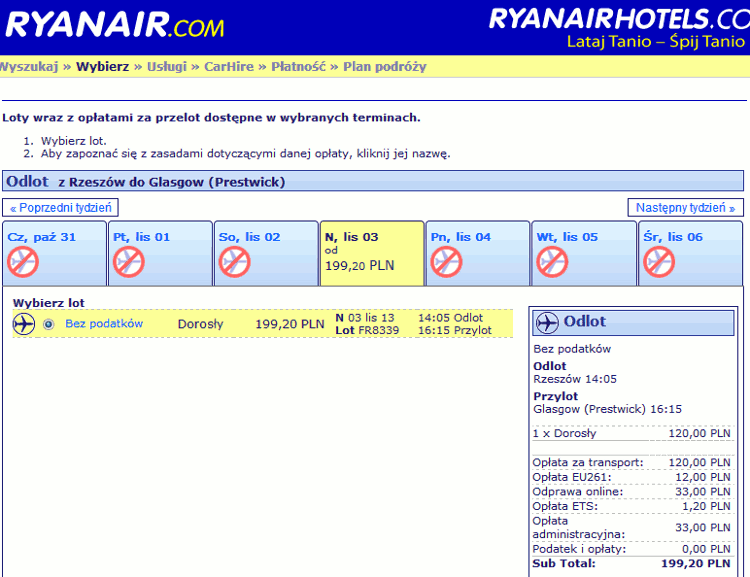The height and width of the screenshot is (577, 750).
Task: Click the Odprawa online fee name
Action: [578, 491]
